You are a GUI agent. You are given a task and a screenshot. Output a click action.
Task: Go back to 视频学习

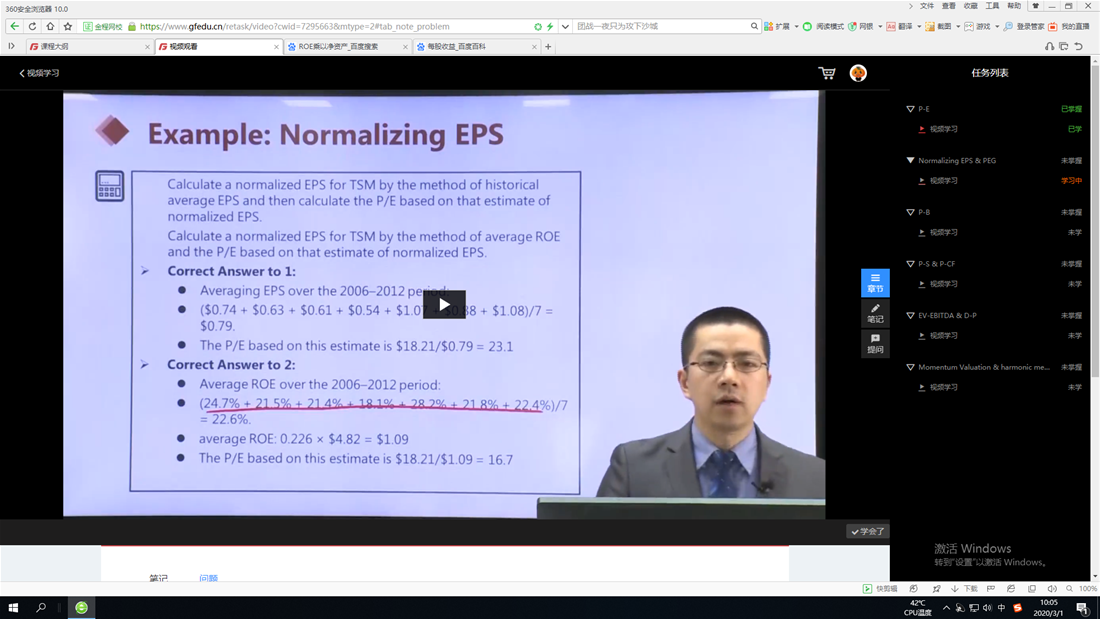39,73
